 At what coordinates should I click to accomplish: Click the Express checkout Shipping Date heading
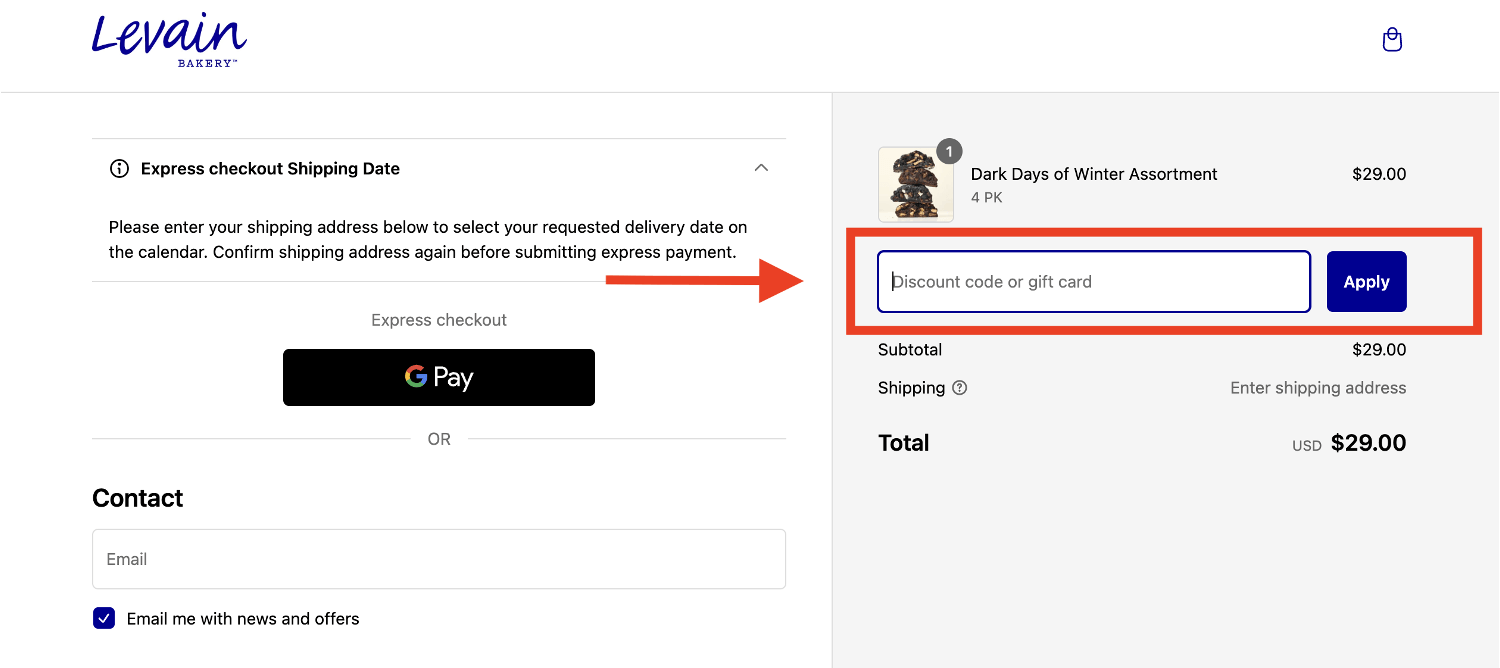pos(270,169)
